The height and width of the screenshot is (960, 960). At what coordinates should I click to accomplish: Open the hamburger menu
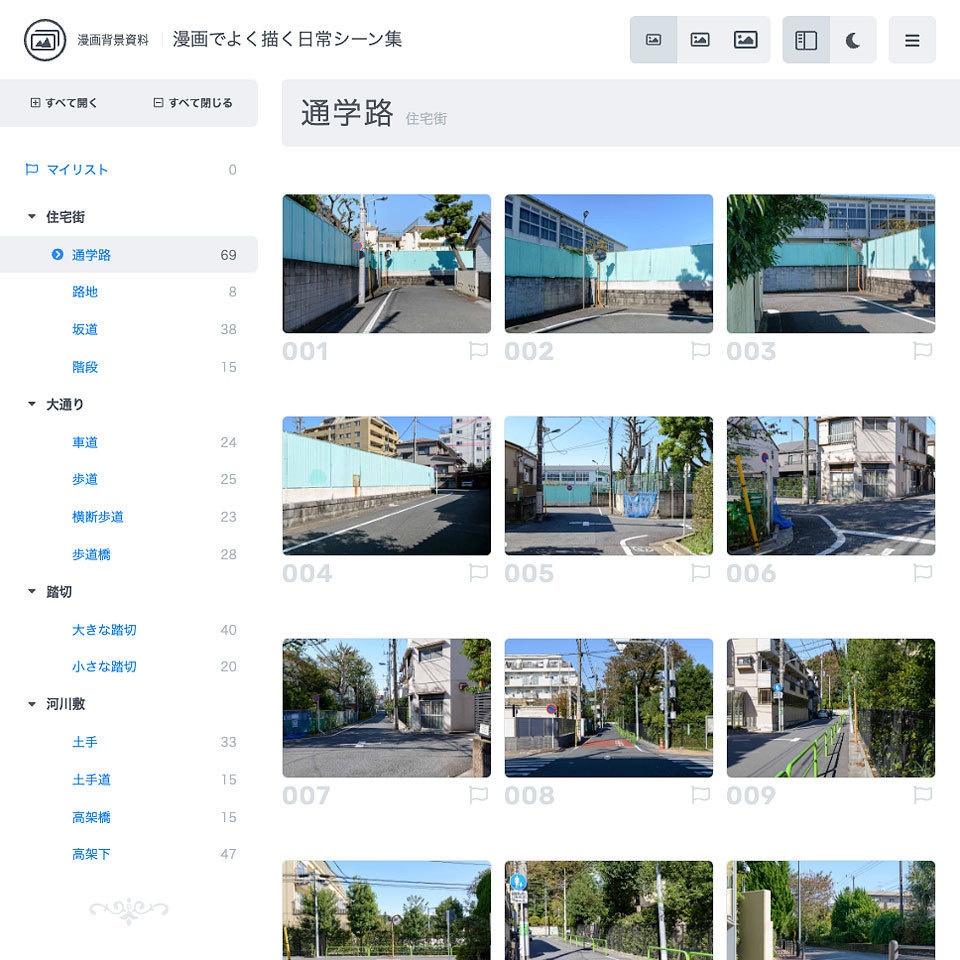coord(912,40)
